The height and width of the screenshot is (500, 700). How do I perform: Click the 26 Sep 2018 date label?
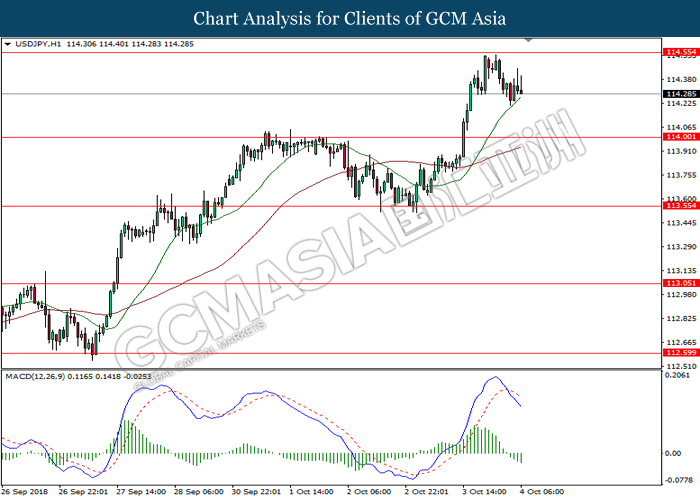point(24,492)
